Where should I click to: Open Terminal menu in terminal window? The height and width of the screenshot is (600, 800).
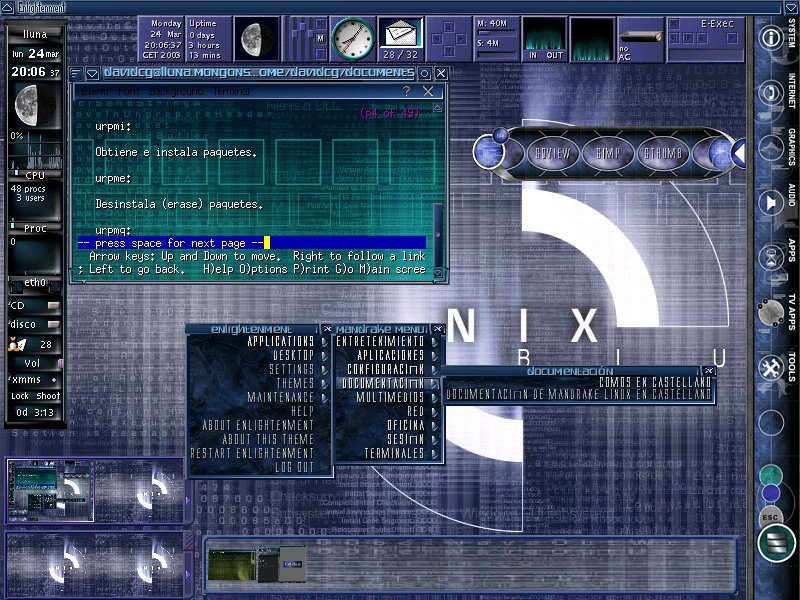(x=231, y=91)
